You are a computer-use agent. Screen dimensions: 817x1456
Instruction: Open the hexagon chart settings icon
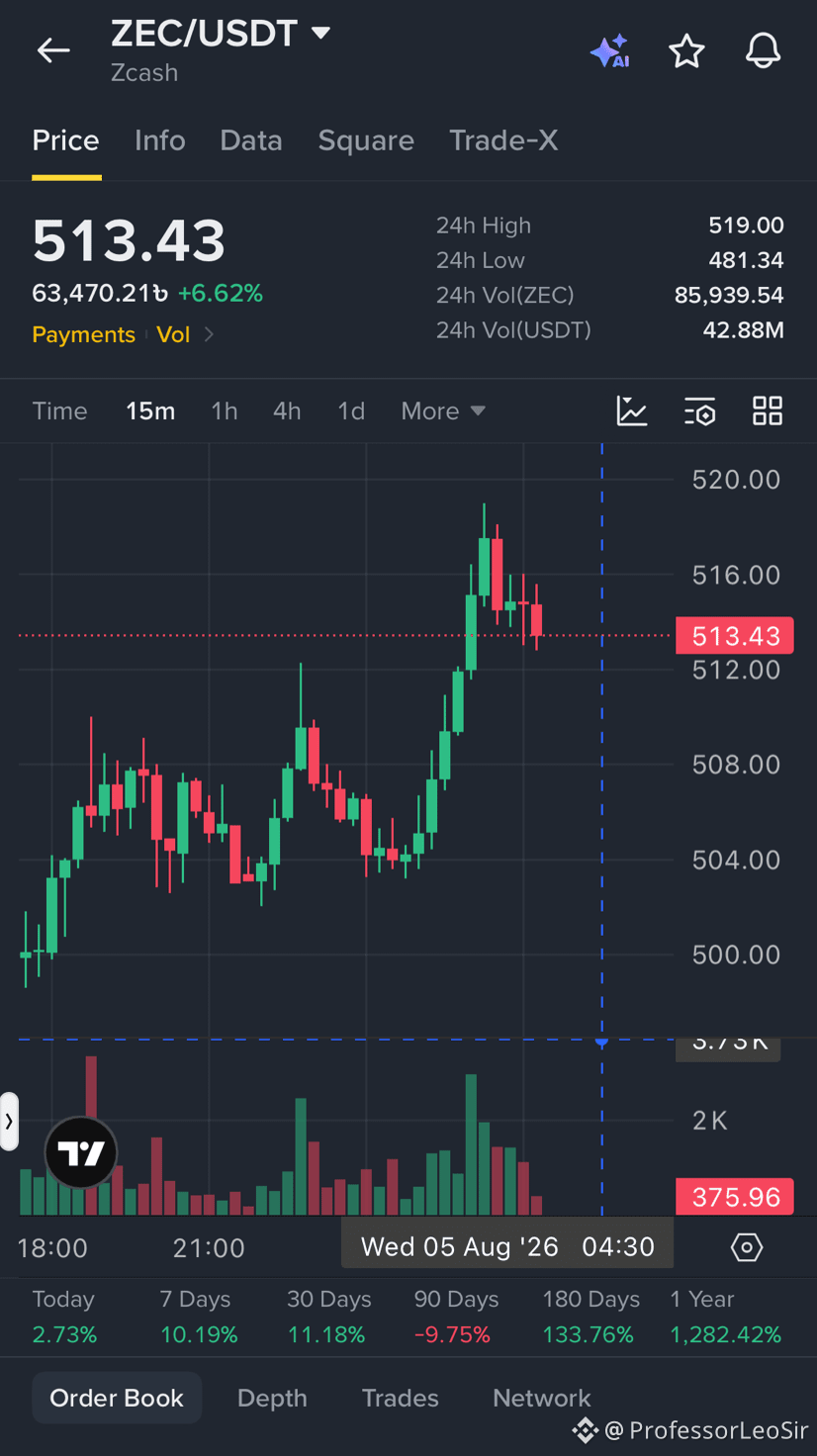747,1247
